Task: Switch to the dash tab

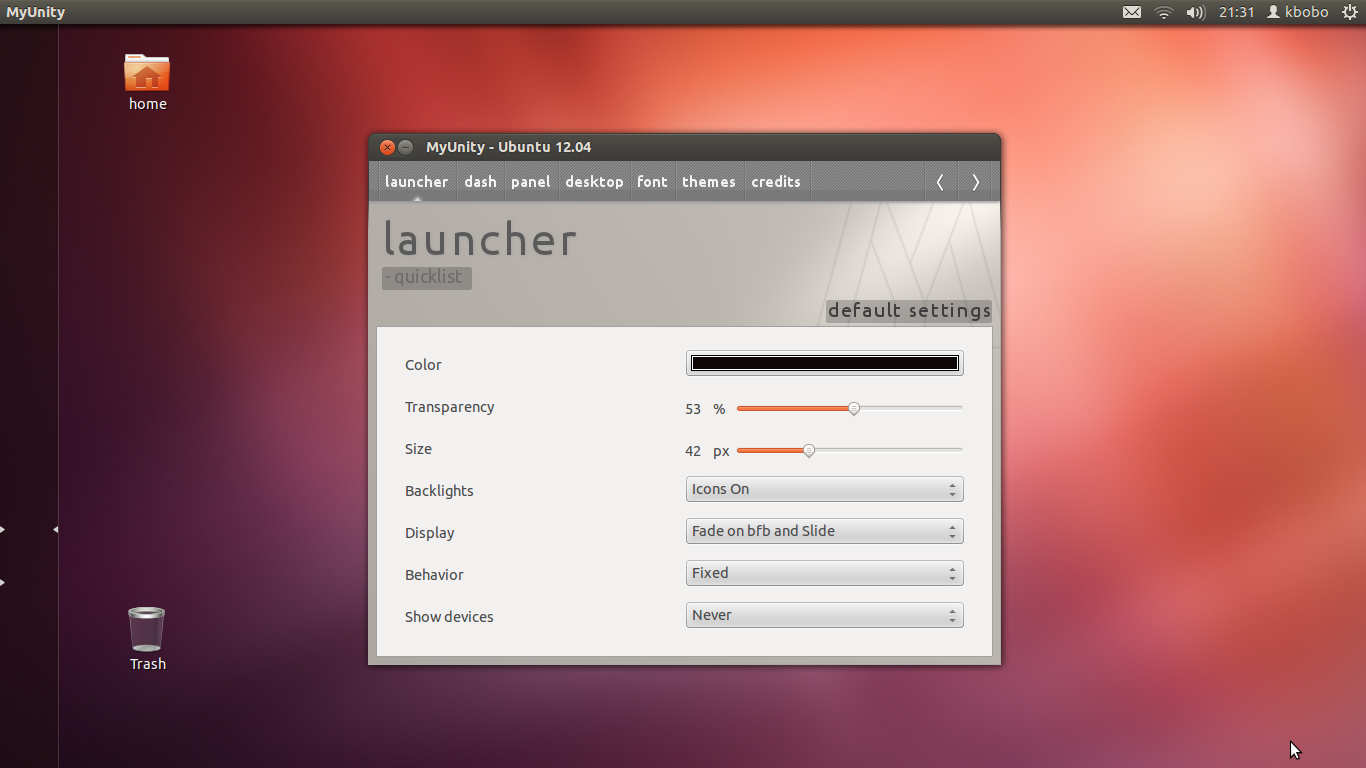Action: (480, 182)
